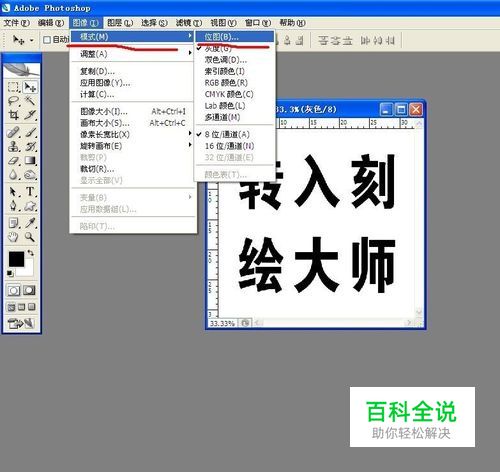Choose CMYK 颜色(C) mode
The height and width of the screenshot is (472, 500).
(x=235, y=94)
